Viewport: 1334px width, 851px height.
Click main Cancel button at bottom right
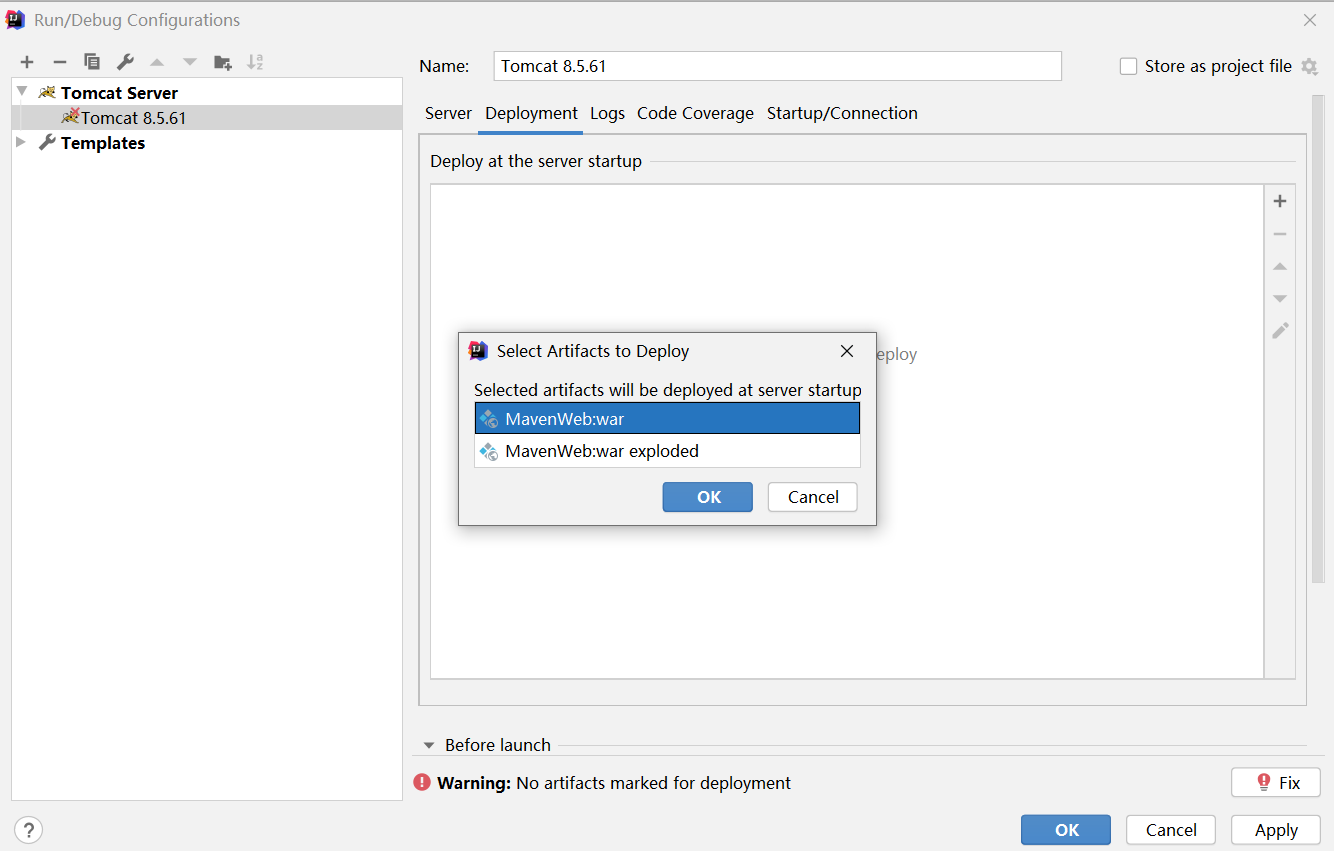pyautogui.click(x=1171, y=830)
